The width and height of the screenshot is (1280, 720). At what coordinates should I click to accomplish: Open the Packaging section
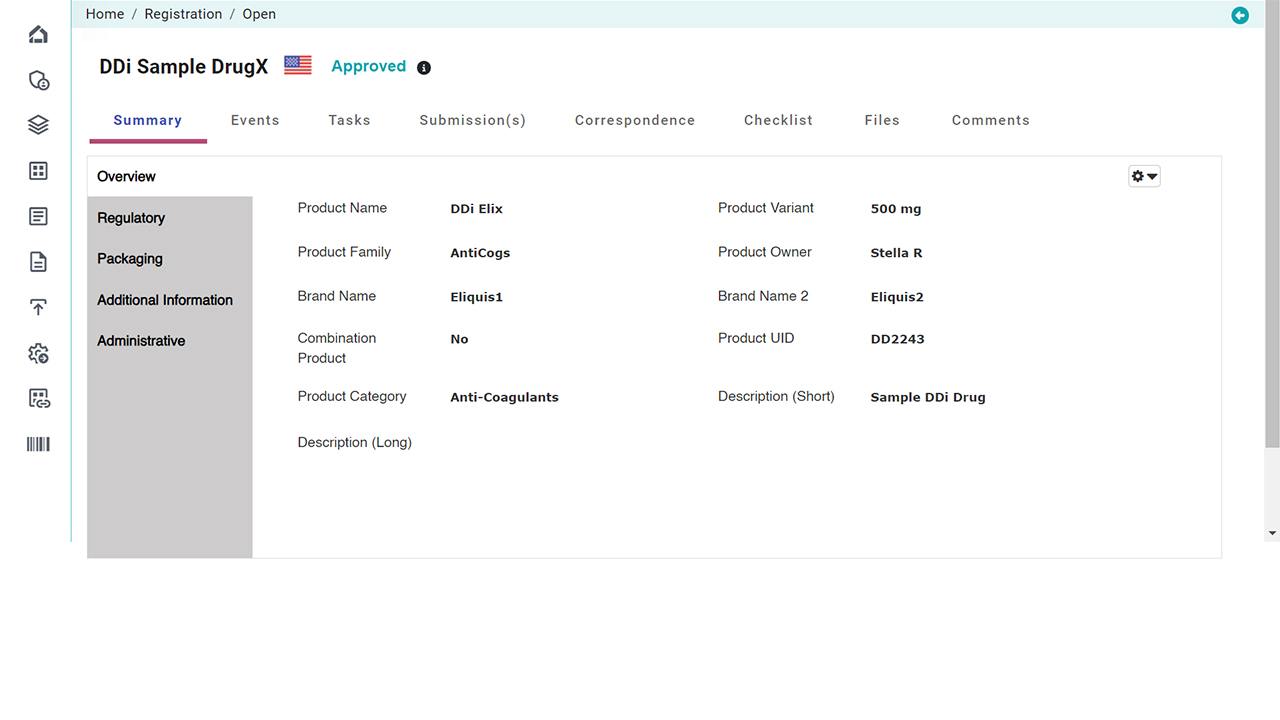pos(130,259)
